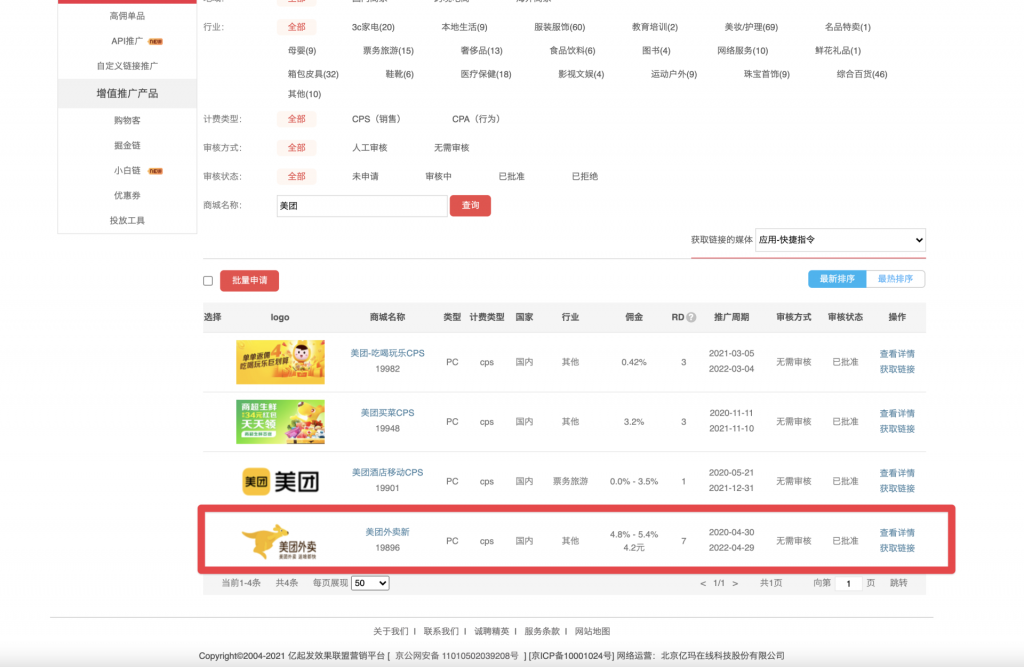Filter industry by 食品饮料(6)

(573, 50)
